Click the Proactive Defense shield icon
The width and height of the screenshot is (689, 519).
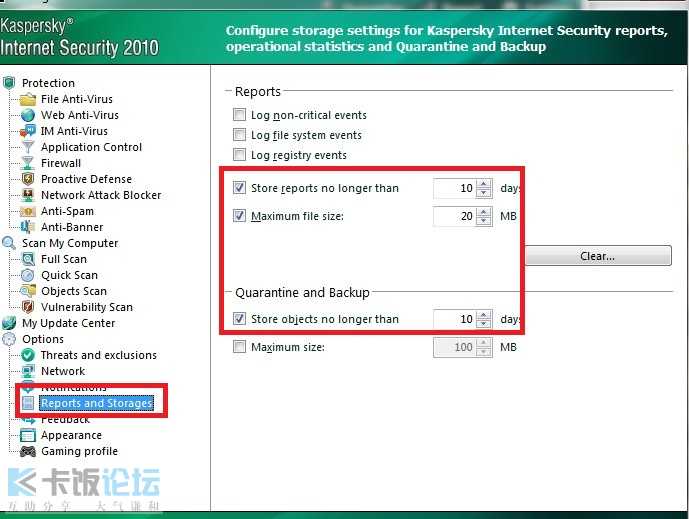tap(28, 179)
